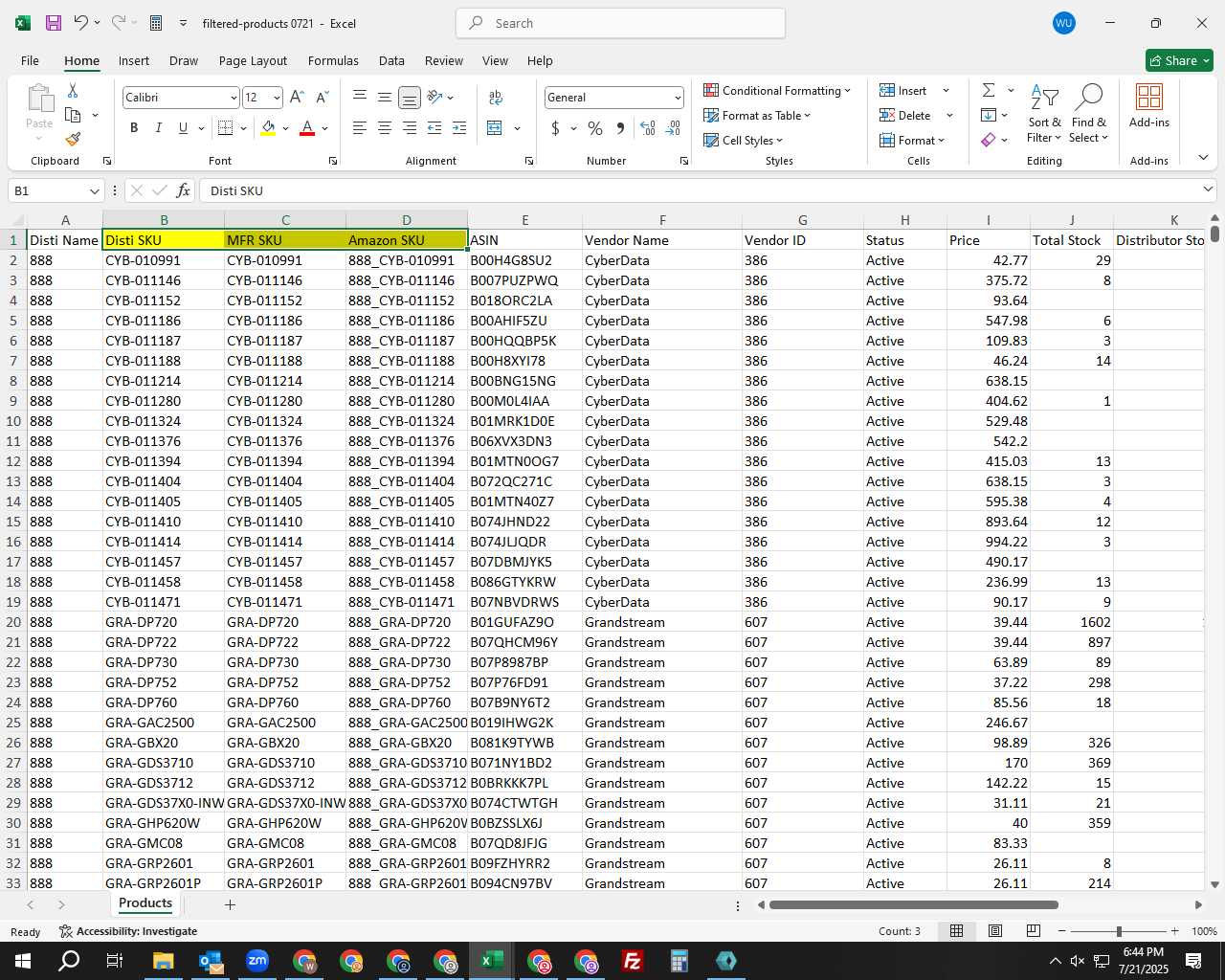
Task: Apply Comma Style formatting
Action: (620, 128)
